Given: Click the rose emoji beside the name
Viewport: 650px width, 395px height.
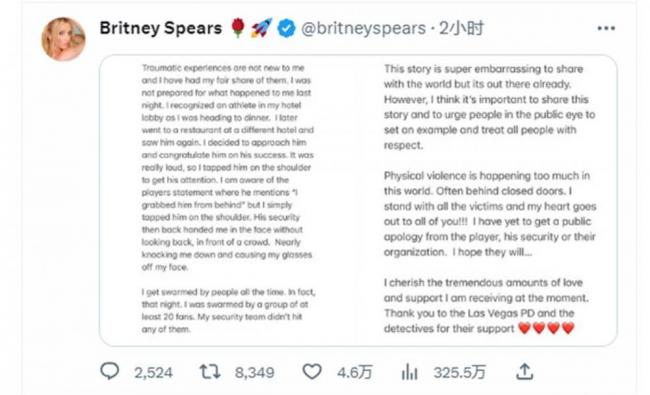Looking at the screenshot, I should click(238, 28).
